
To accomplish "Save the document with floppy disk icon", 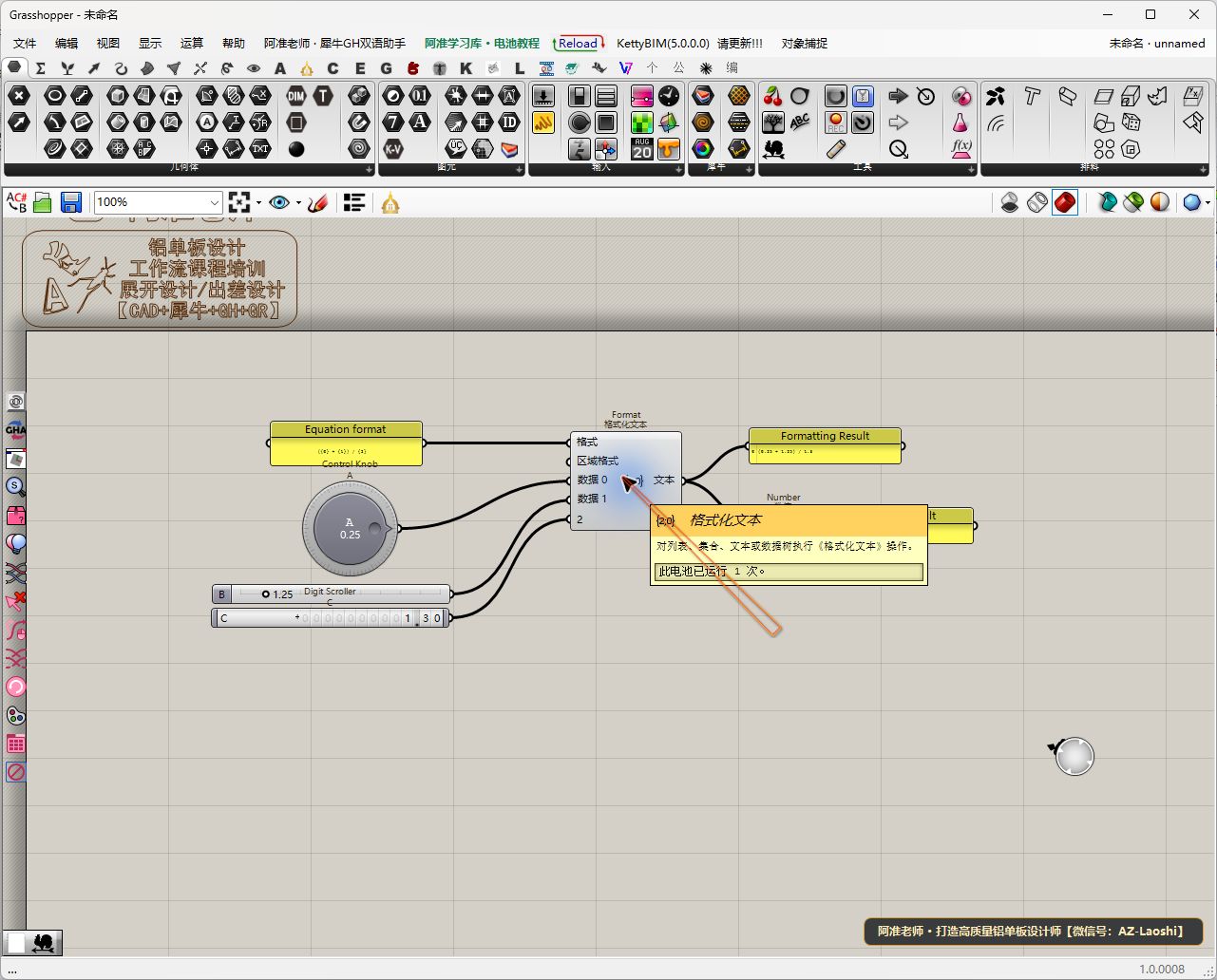I will [70, 202].
